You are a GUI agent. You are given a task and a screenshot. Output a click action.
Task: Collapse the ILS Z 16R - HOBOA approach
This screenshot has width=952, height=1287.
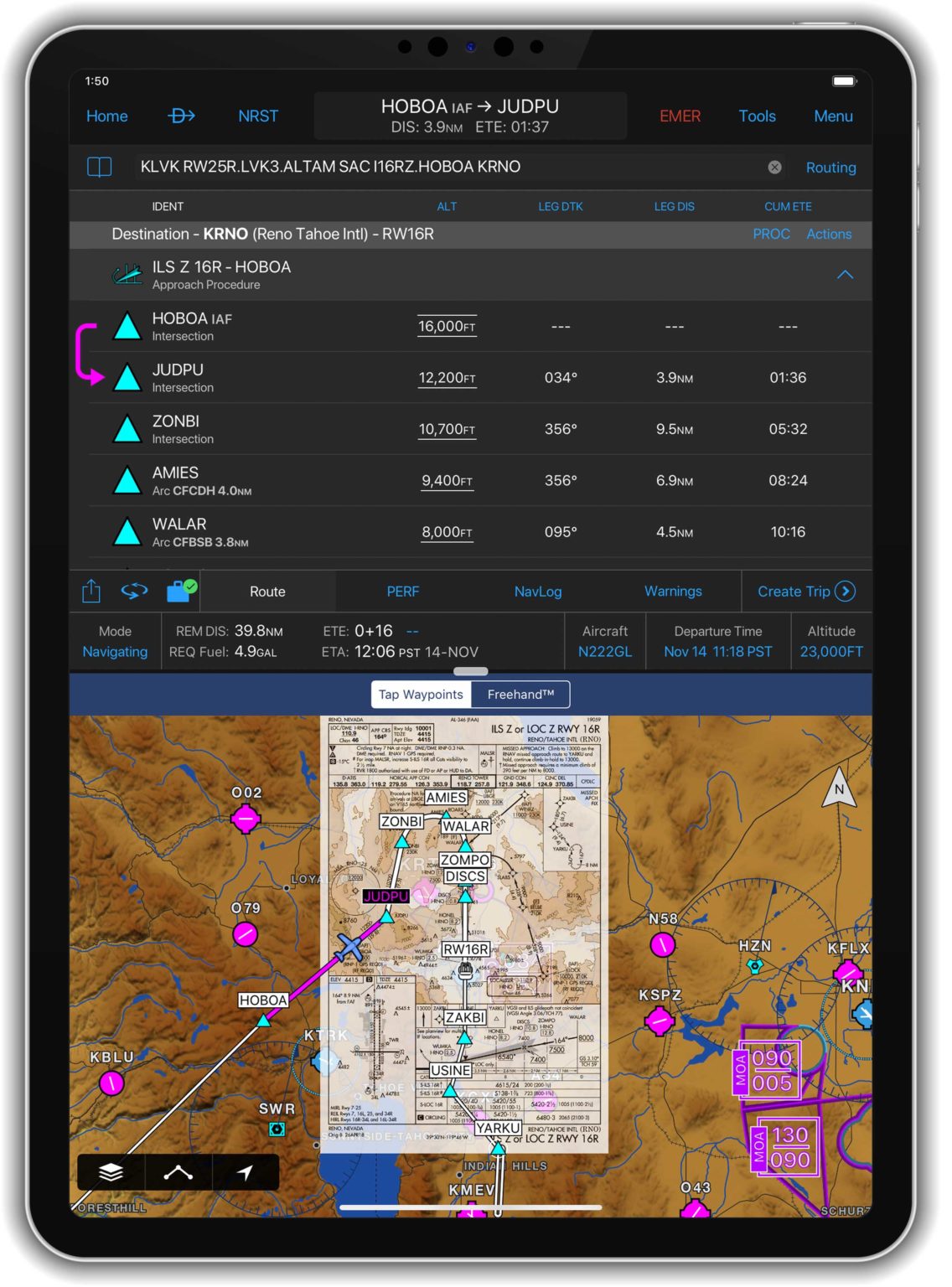pos(846,274)
